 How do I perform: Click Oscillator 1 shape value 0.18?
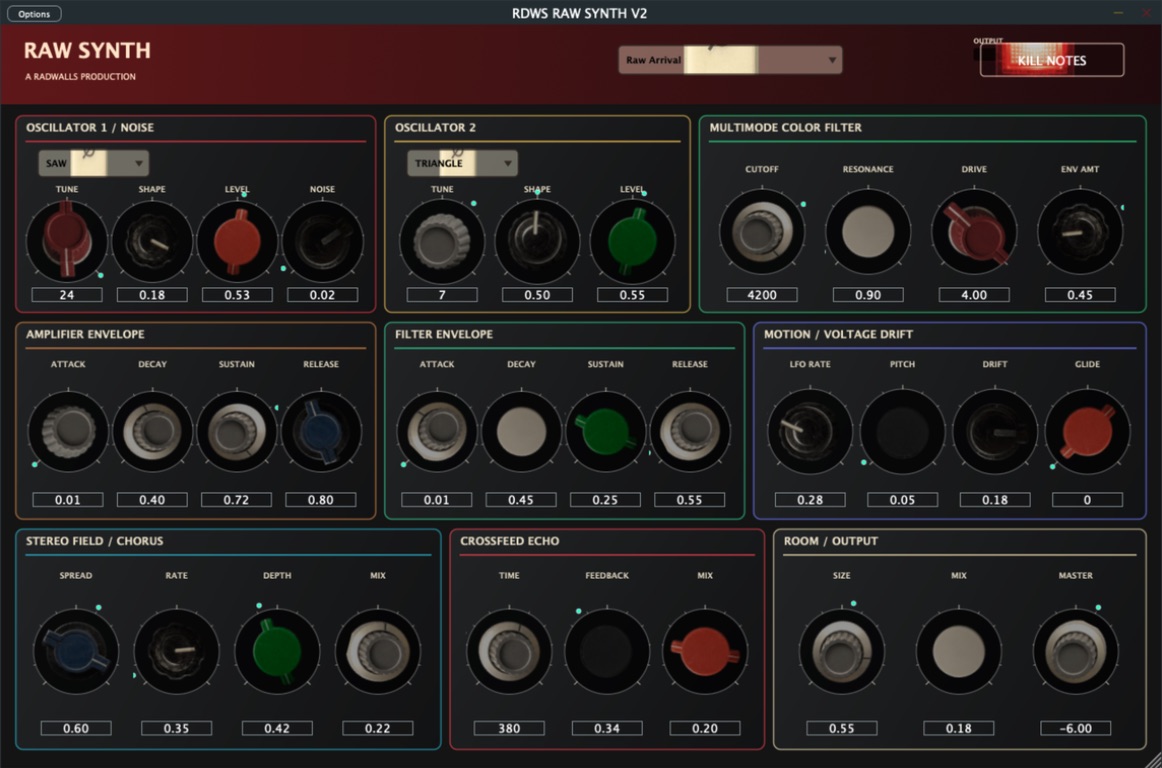(152, 295)
